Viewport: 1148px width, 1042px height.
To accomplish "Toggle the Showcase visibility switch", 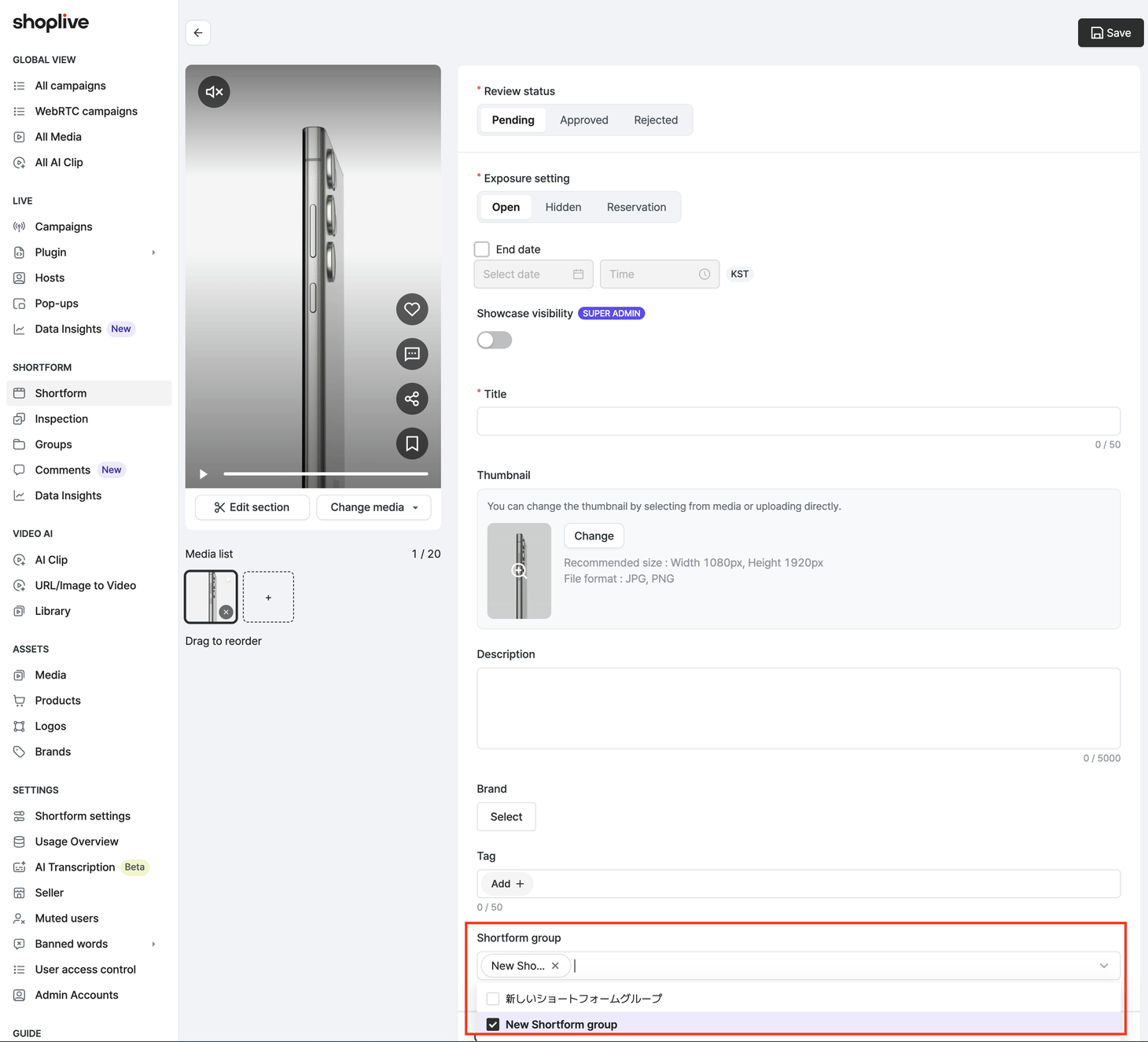I will click(x=495, y=340).
